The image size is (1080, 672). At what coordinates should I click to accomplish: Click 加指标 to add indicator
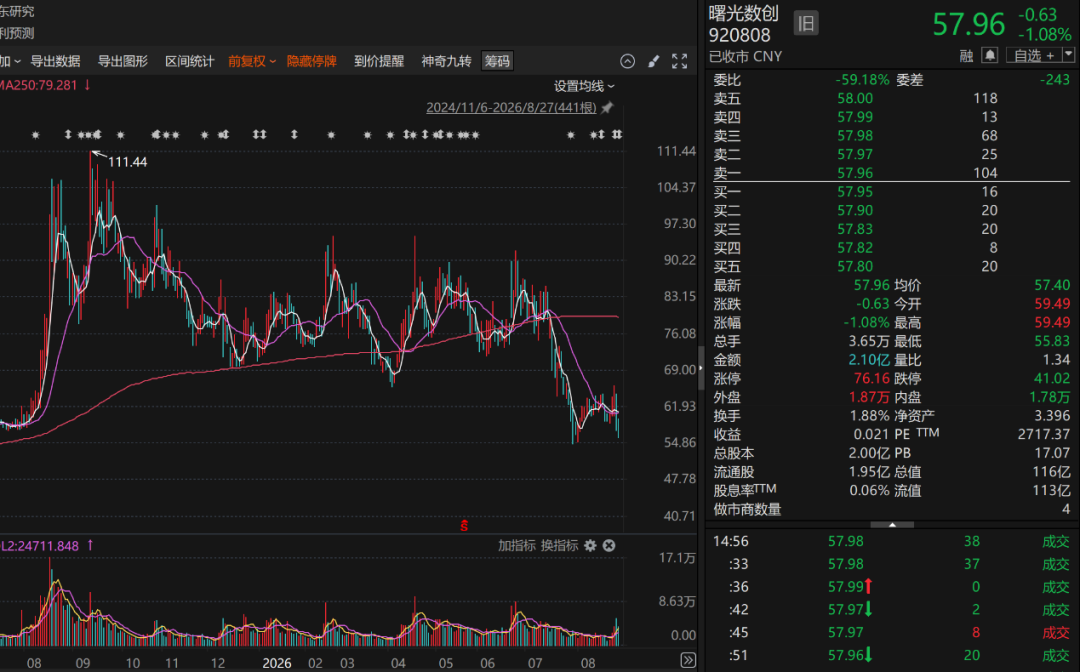click(x=517, y=545)
